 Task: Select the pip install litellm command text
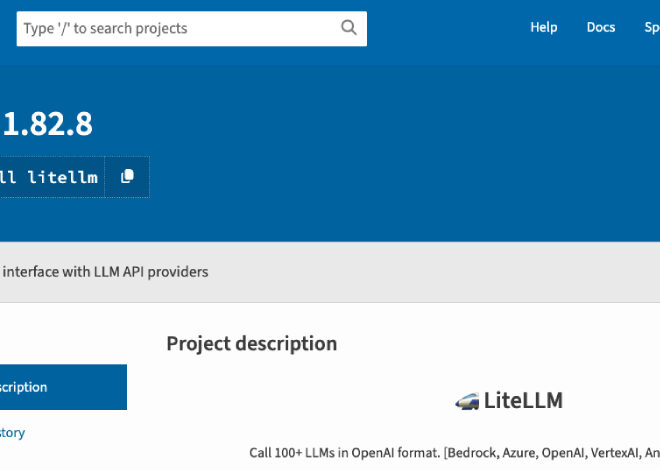click(49, 177)
